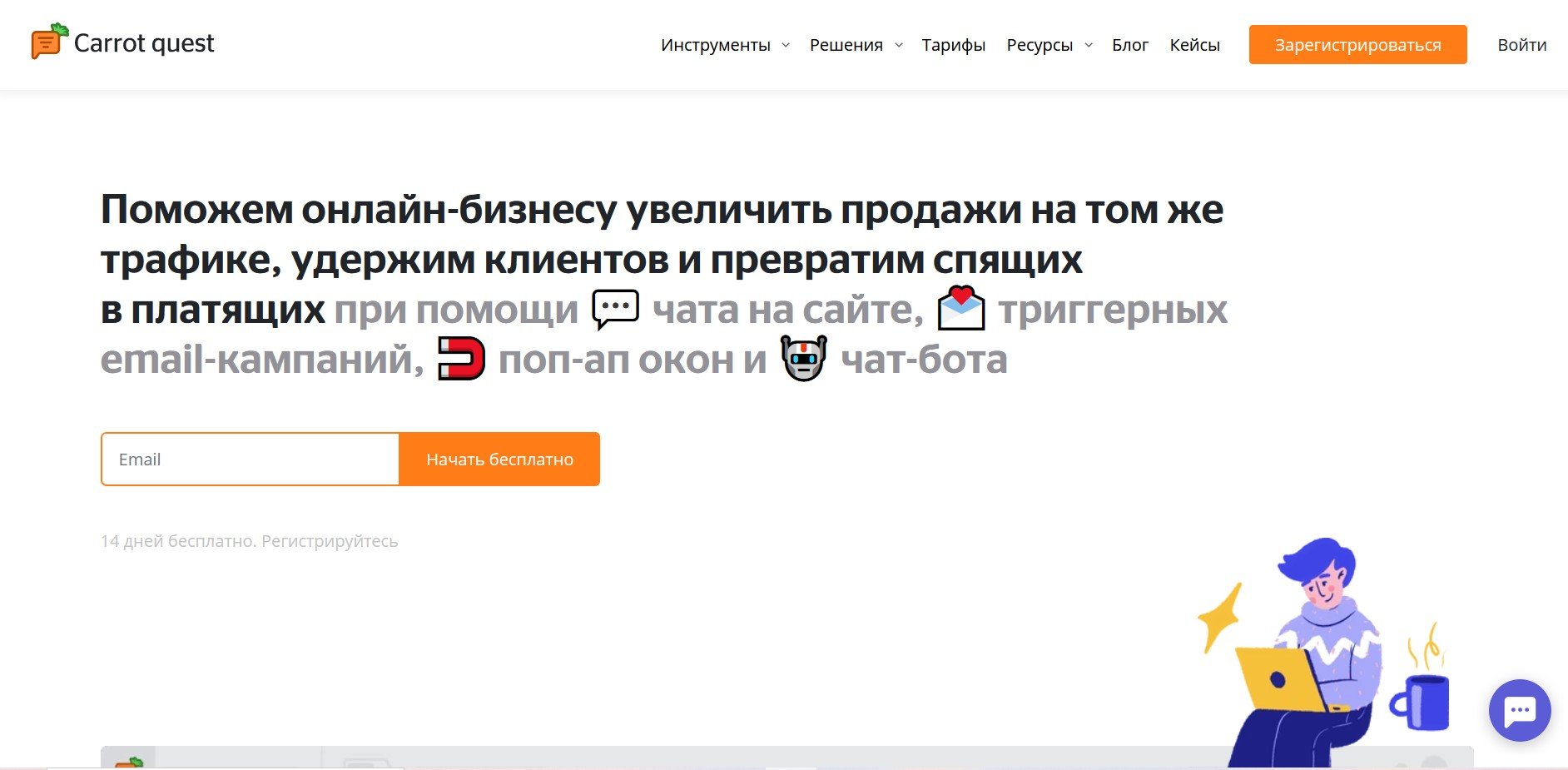Click the robot chat-bot emoji
The image size is (1568, 770).
point(803,359)
